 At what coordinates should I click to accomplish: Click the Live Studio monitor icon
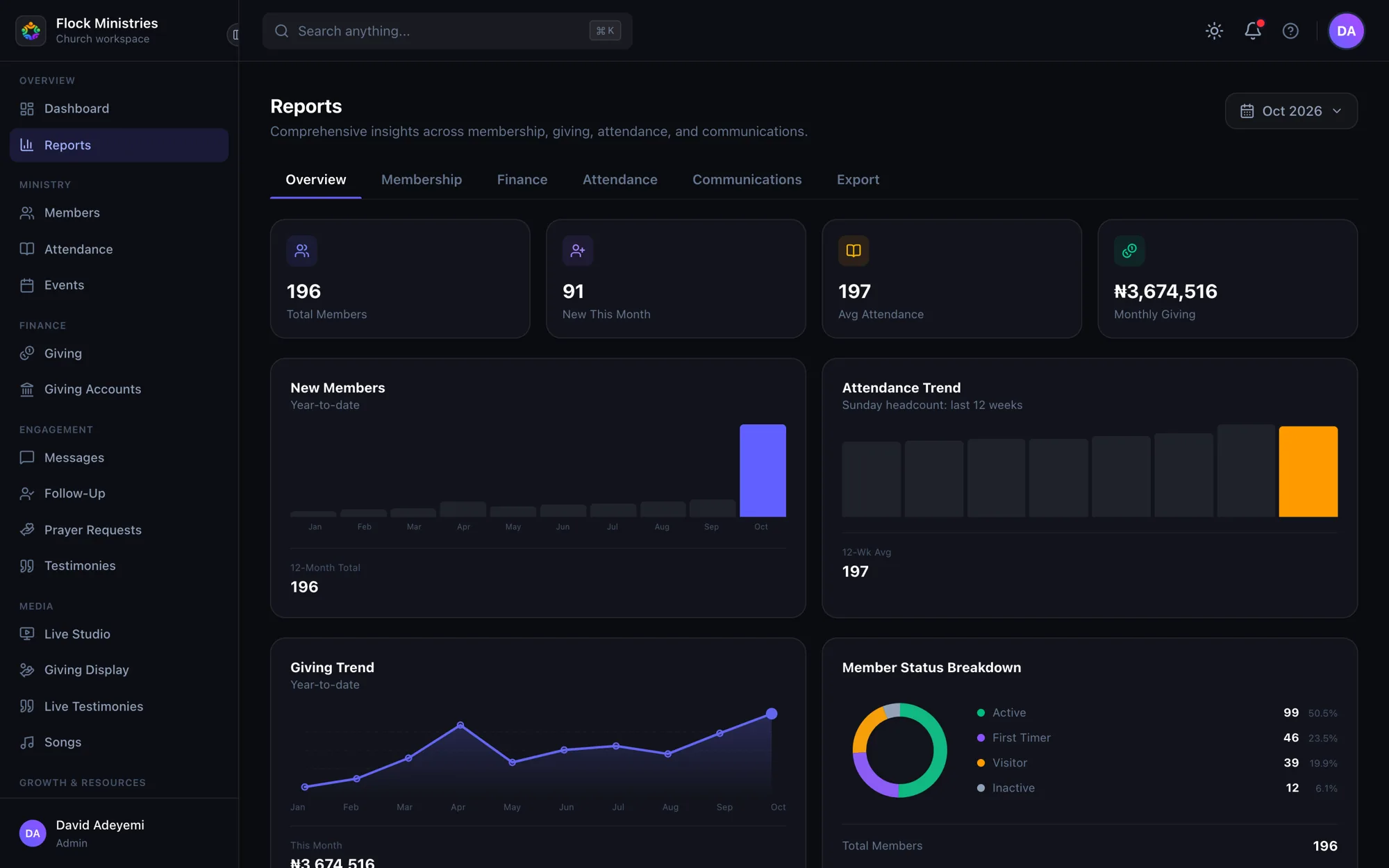point(27,634)
